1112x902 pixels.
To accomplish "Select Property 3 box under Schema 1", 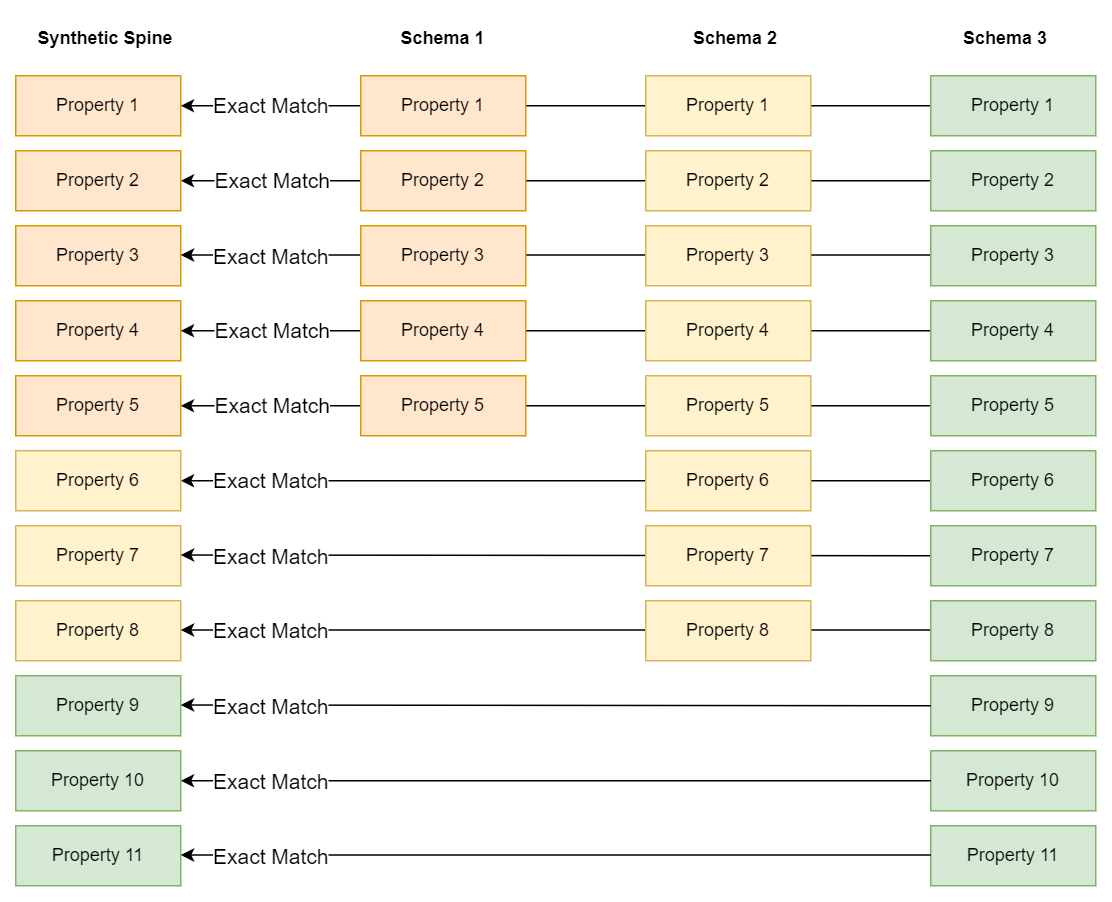I will pos(443,256).
